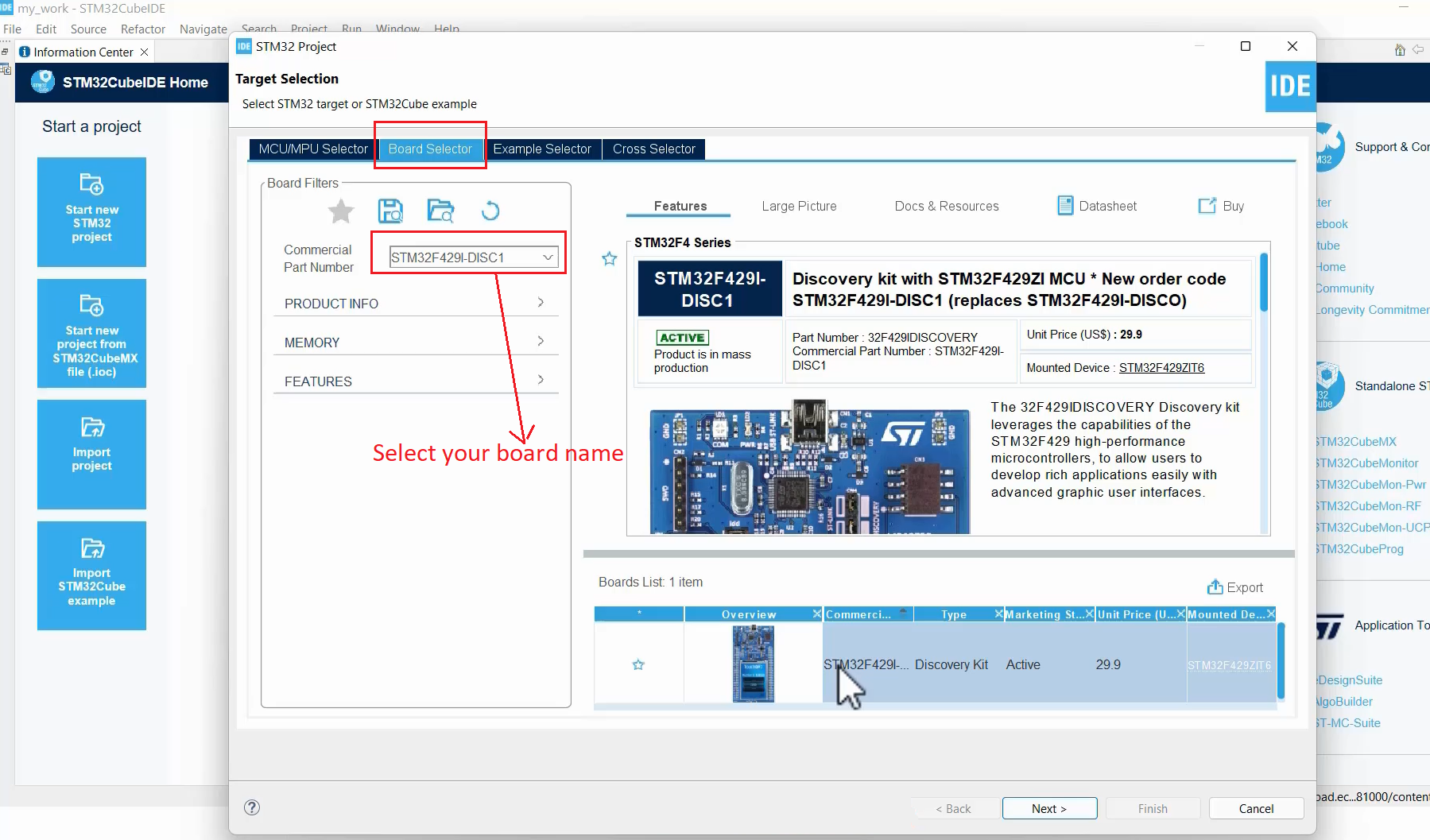Open the Docs & Resources tab
This screenshot has height=840, width=1430.
point(947,206)
